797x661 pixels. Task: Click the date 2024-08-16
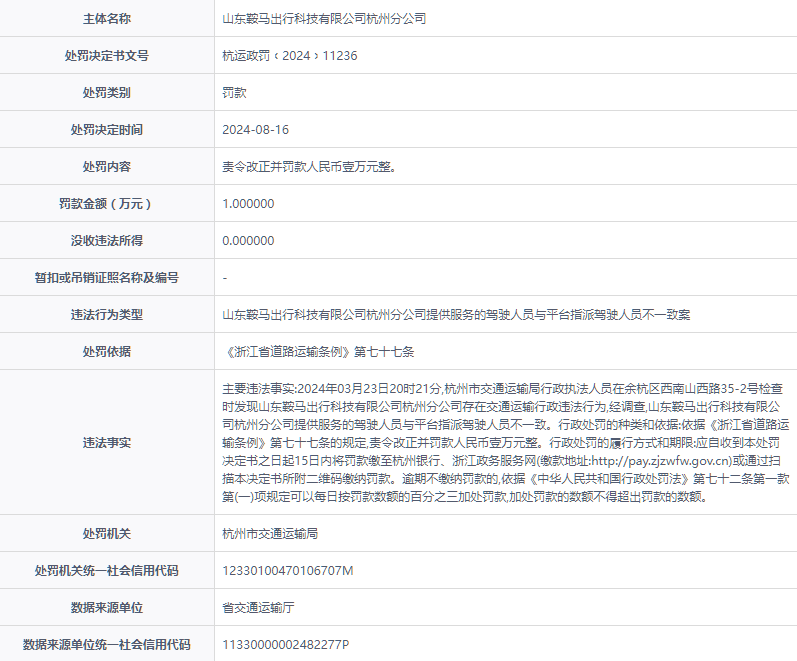pos(256,130)
